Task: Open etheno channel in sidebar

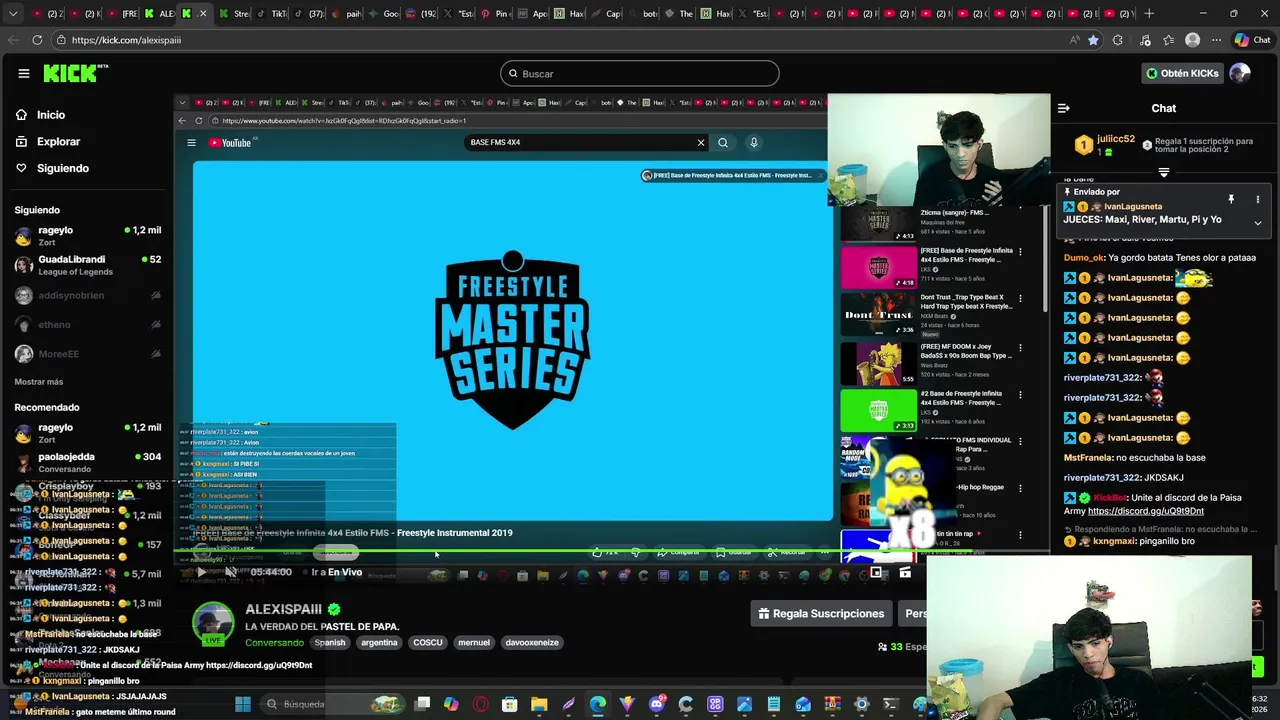Action: tap(88, 325)
